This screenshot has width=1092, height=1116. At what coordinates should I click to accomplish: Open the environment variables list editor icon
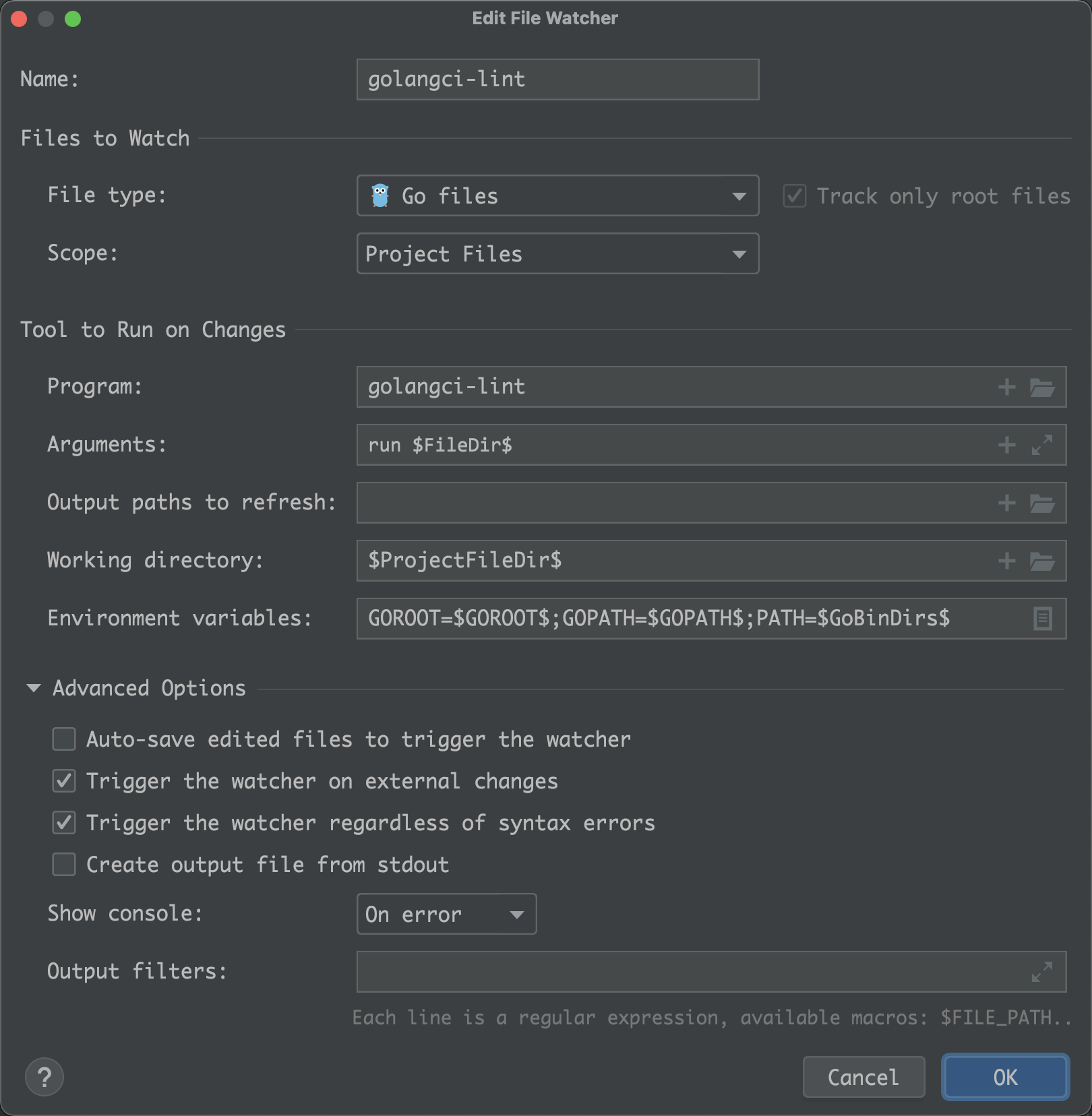(x=1041, y=618)
